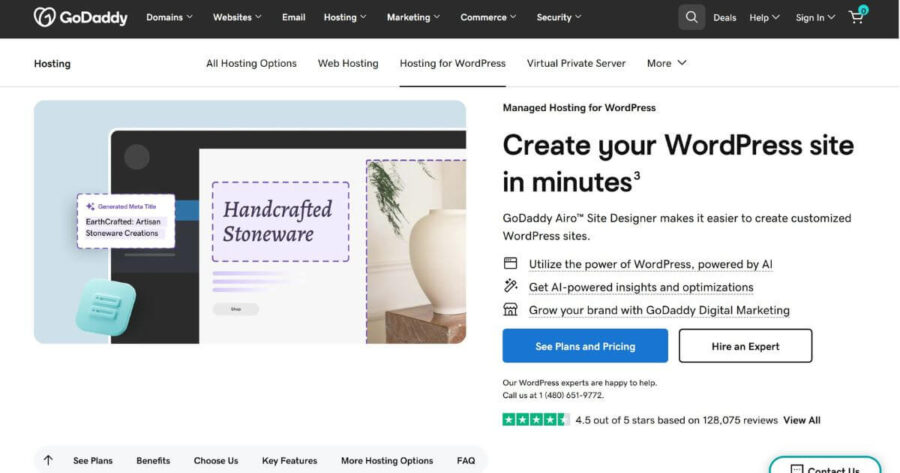Open the Help dropdown
Screen dimensions: 900x473
point(764,18)
